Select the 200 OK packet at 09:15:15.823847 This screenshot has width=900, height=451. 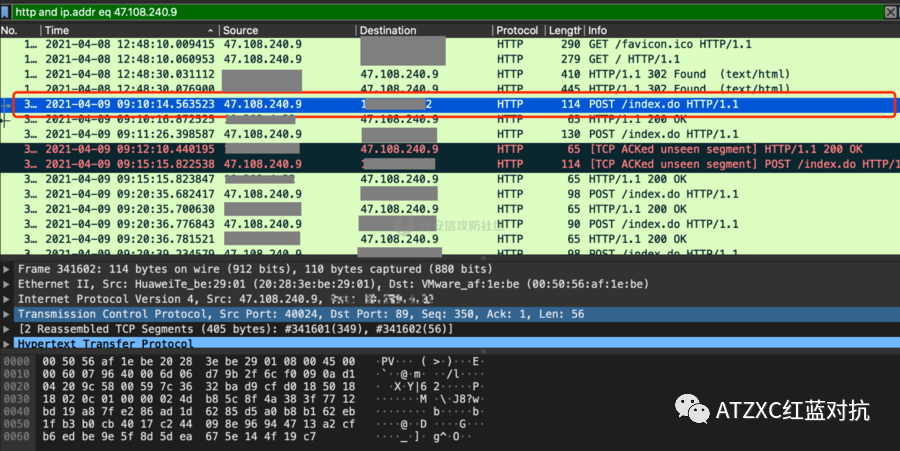pos(450,179)
